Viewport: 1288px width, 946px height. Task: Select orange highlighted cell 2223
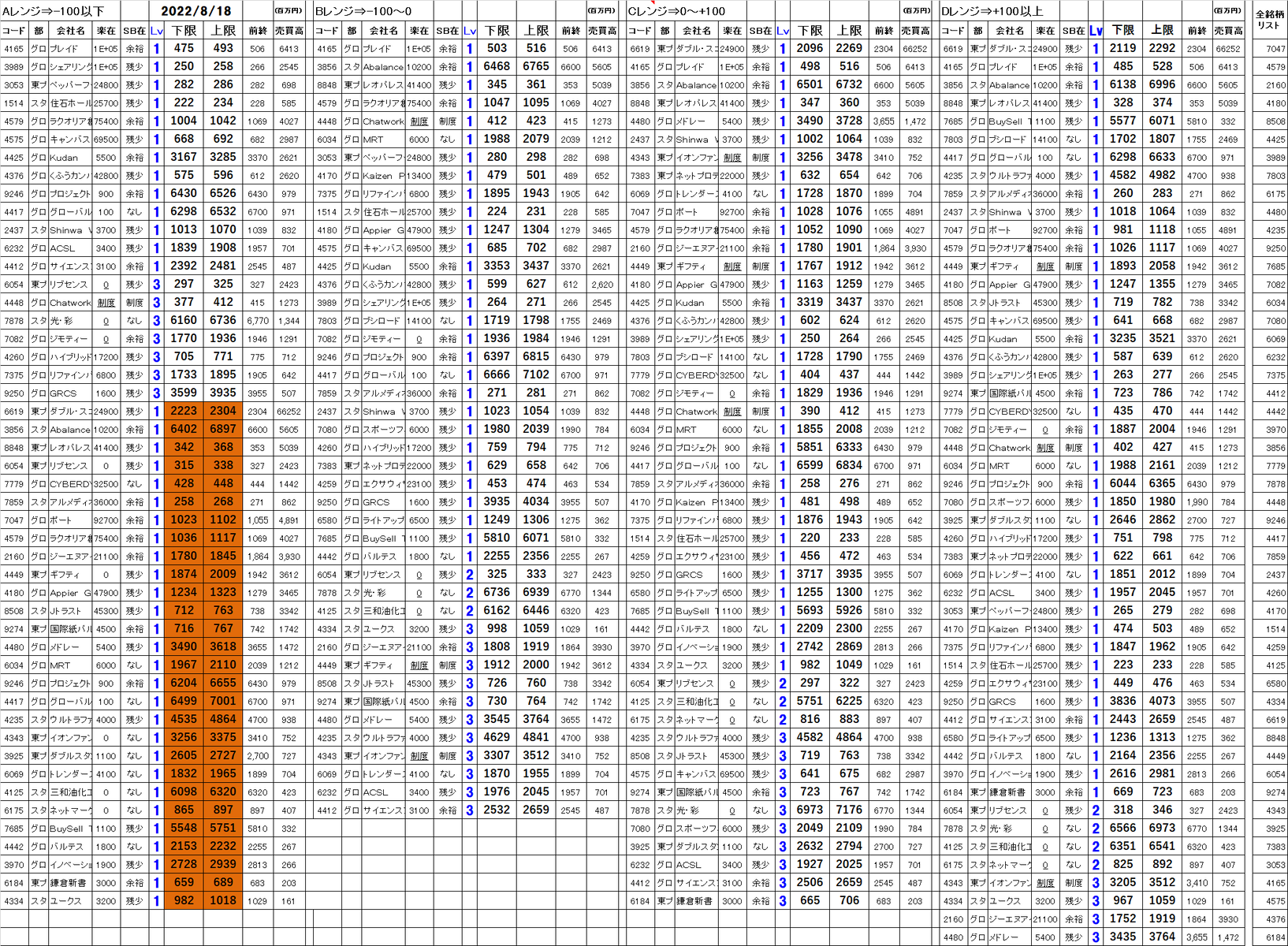coord(184,411)
